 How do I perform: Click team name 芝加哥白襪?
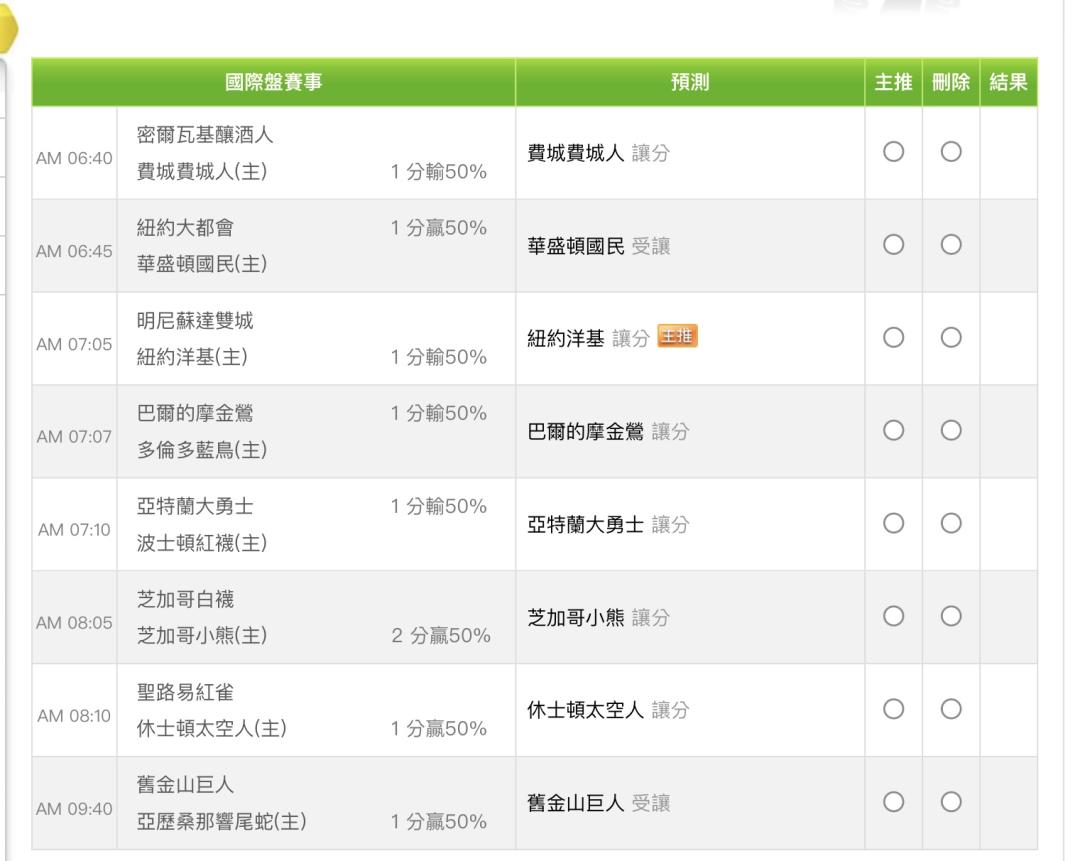pyautogui.click(x=185, y=599)
